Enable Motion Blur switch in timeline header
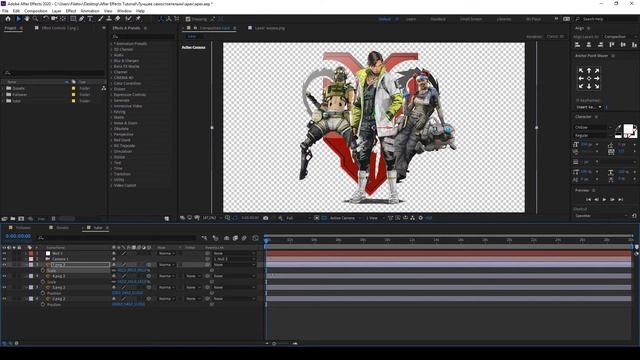Screen dimensions: 640x360 coord(244,238)
